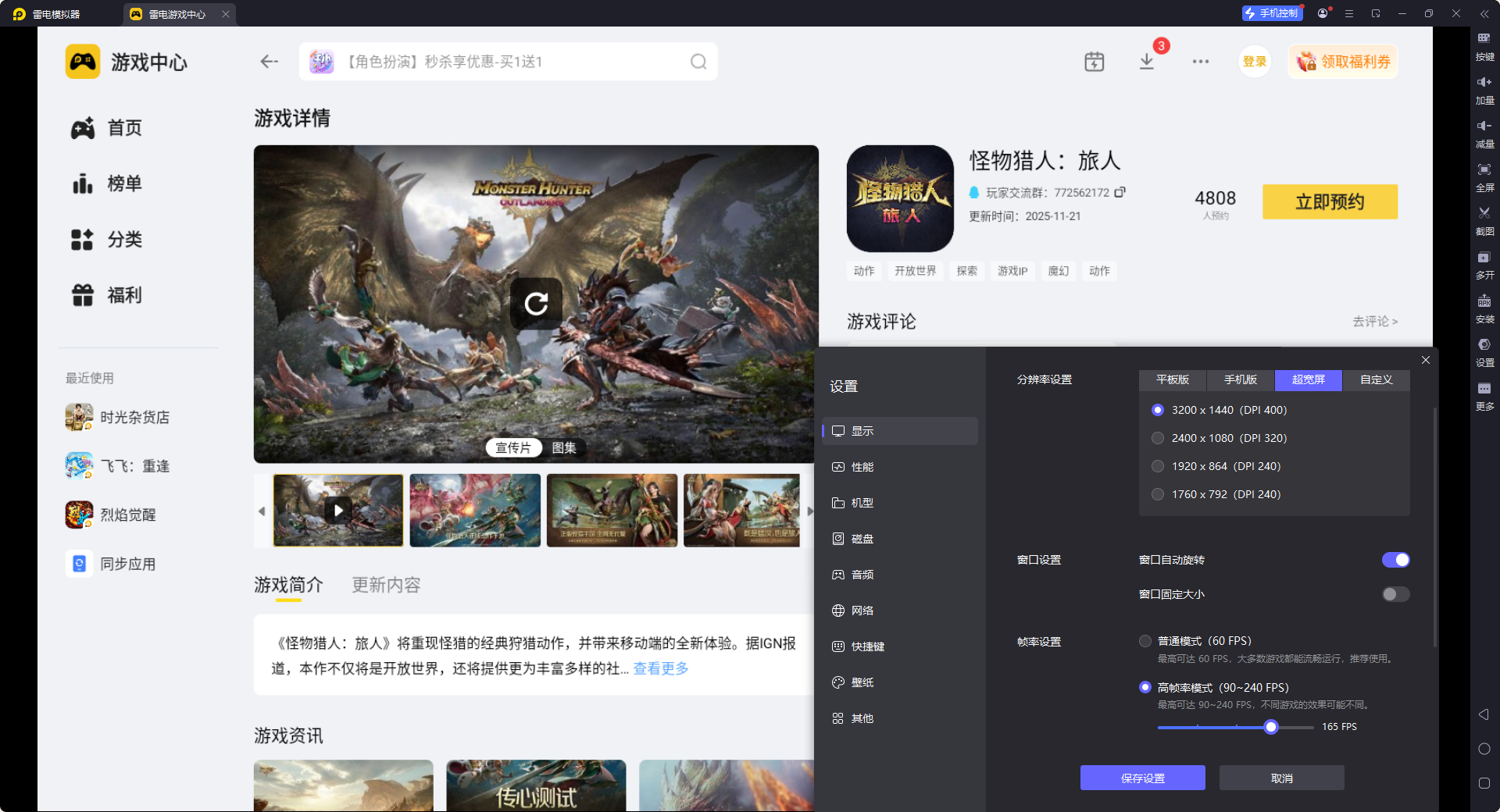Image resolution: width=1500 pixels, height=812 pixels.
Task: Open the calendar check-in icon
Action: coord(1095,62)
